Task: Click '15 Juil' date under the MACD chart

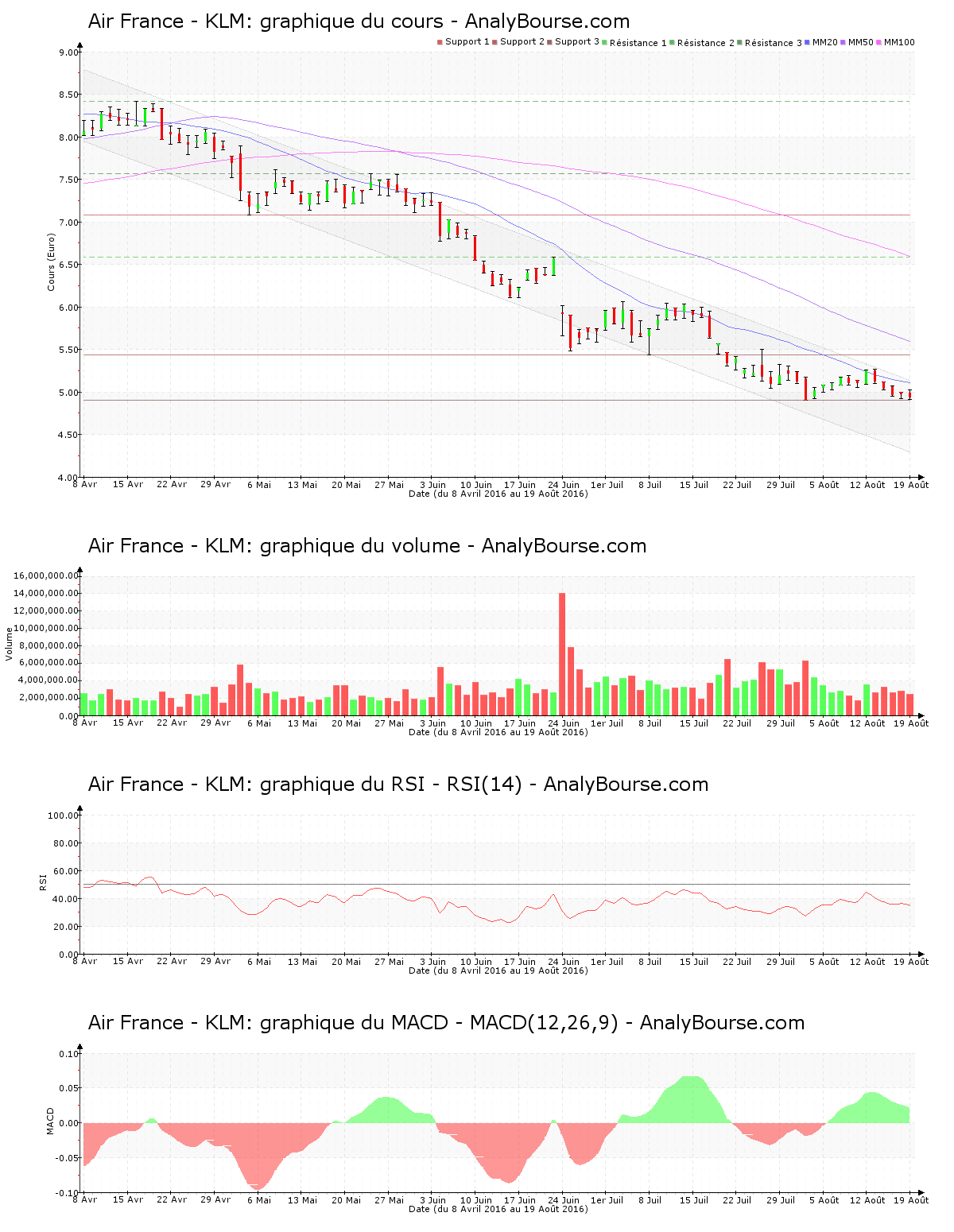Action: pos(694,1200)
